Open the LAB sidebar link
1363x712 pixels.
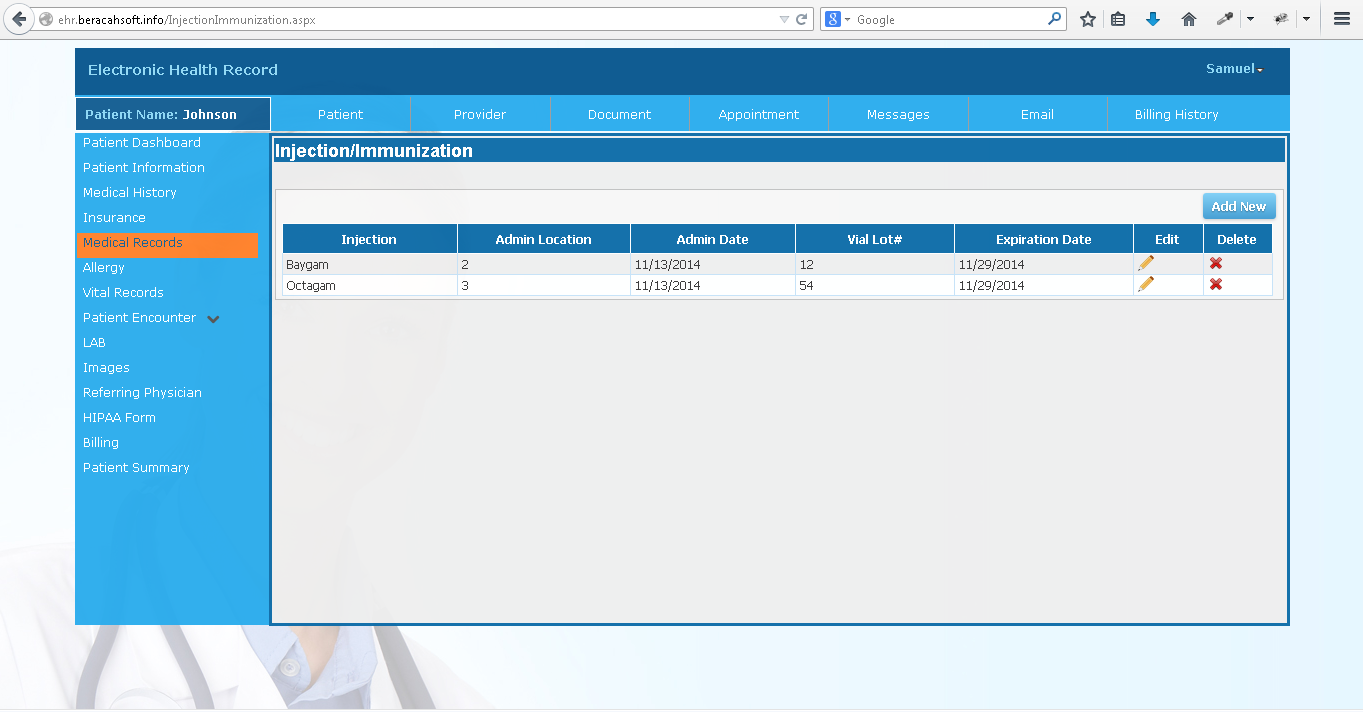[x=94, y=343]
